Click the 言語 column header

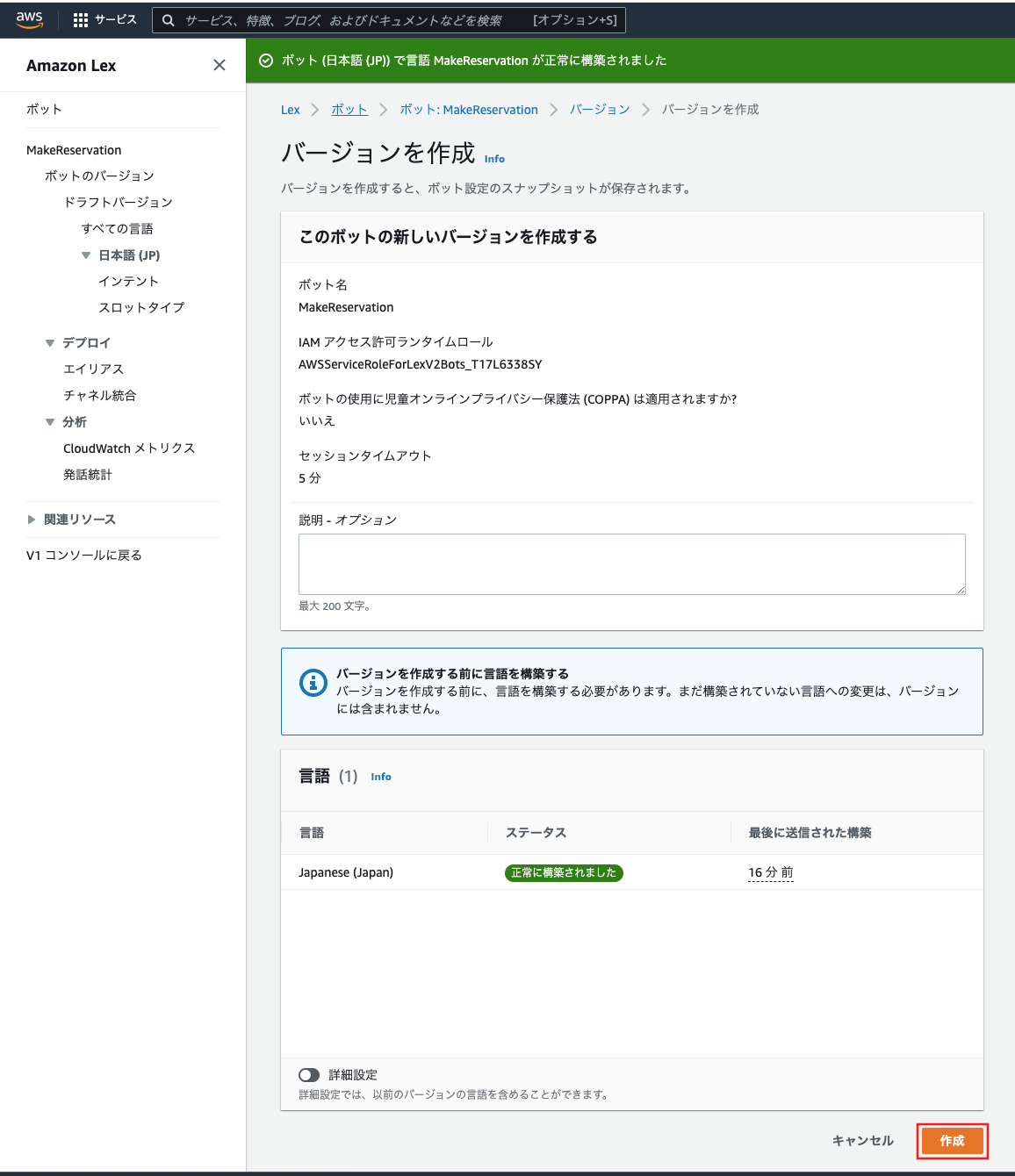(312, 833)
